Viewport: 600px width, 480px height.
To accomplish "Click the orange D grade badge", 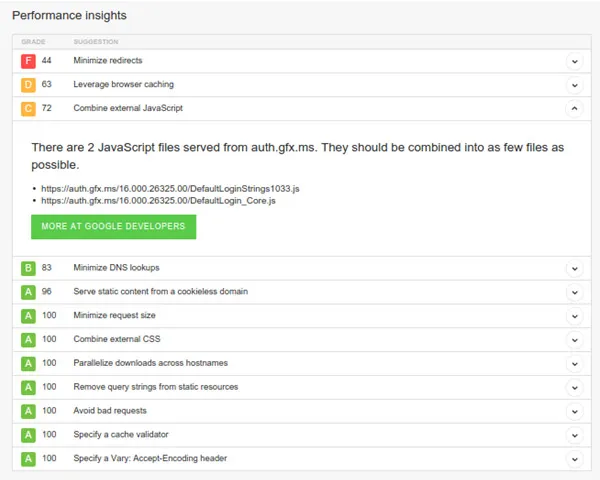I will pyautogui.click(x=28, y=84).
